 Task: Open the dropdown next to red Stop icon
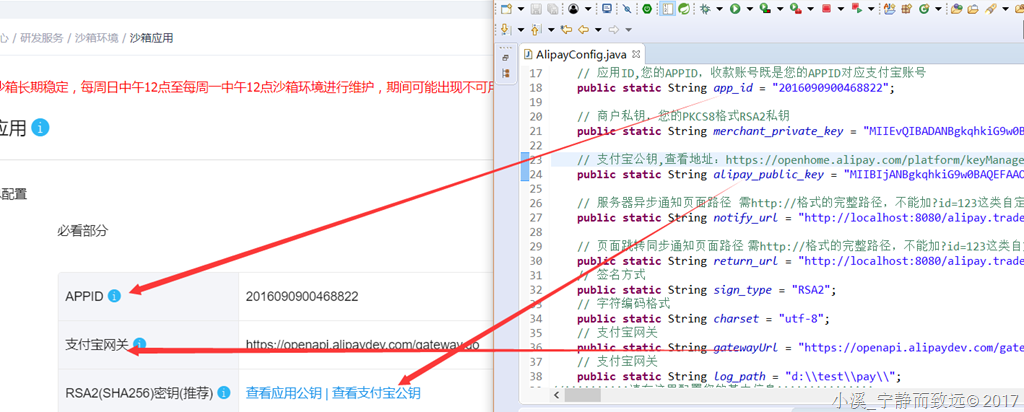[840, 8]
